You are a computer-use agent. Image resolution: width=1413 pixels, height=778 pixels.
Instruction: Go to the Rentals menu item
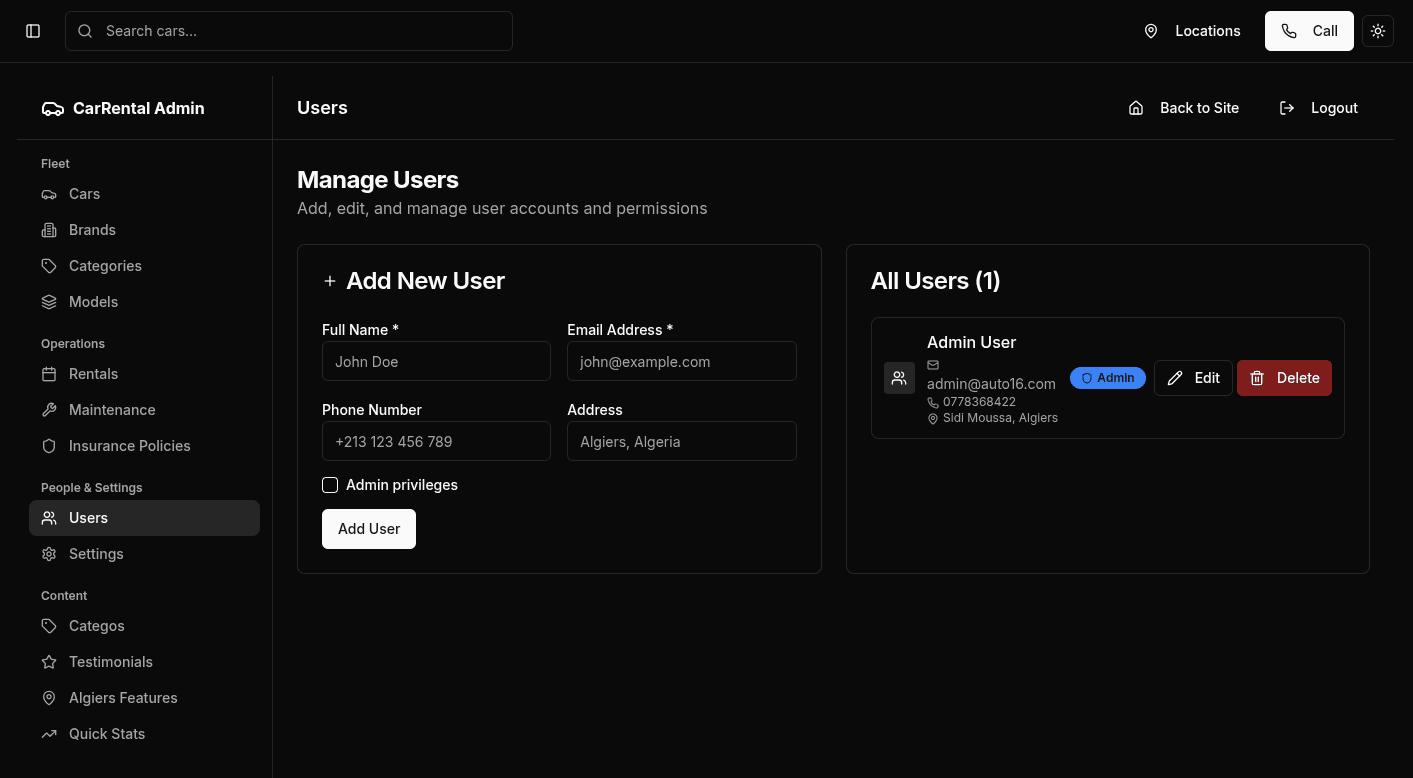(144, 374)
